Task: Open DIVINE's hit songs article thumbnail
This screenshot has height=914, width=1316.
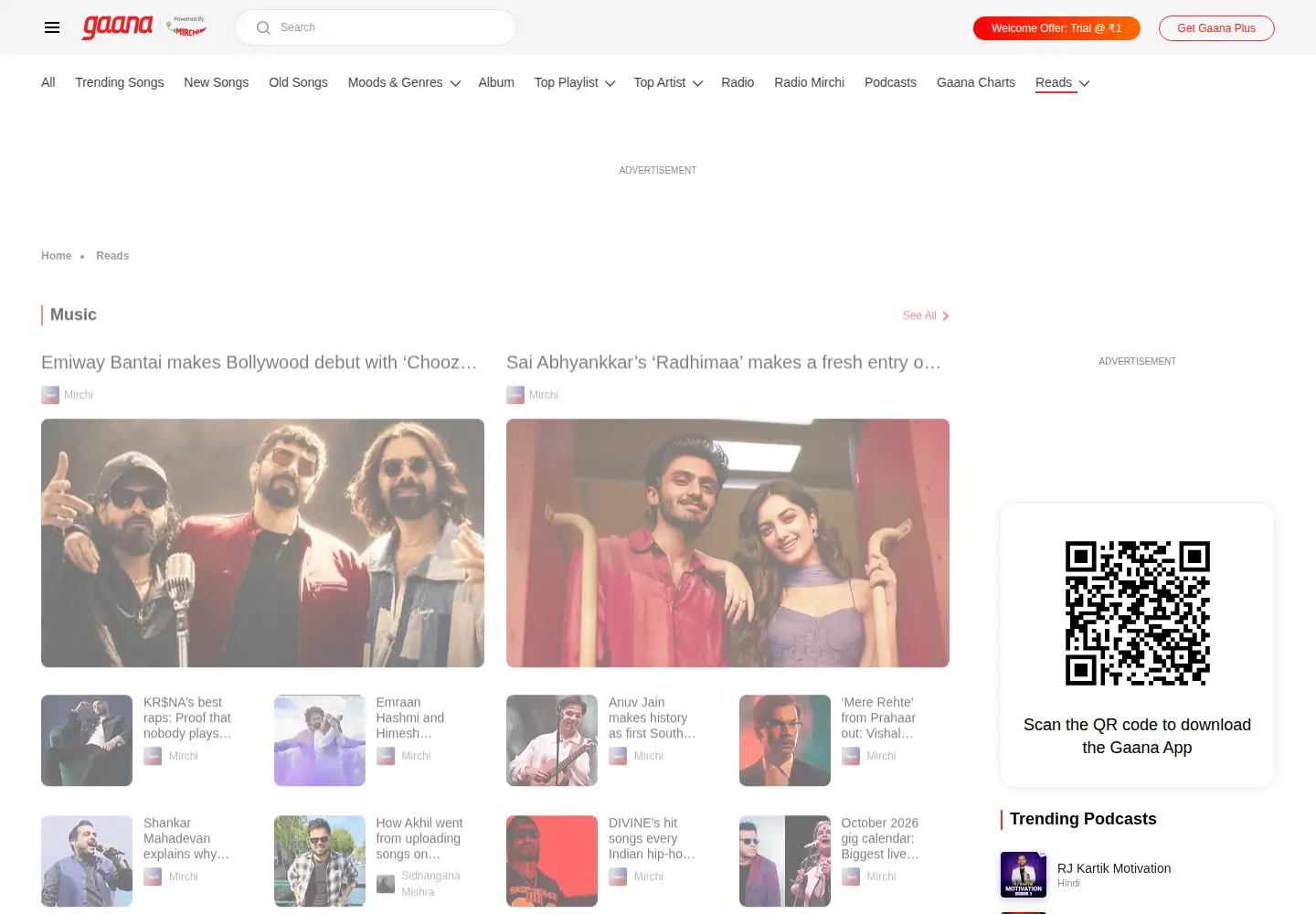Action: pos(552,861)
